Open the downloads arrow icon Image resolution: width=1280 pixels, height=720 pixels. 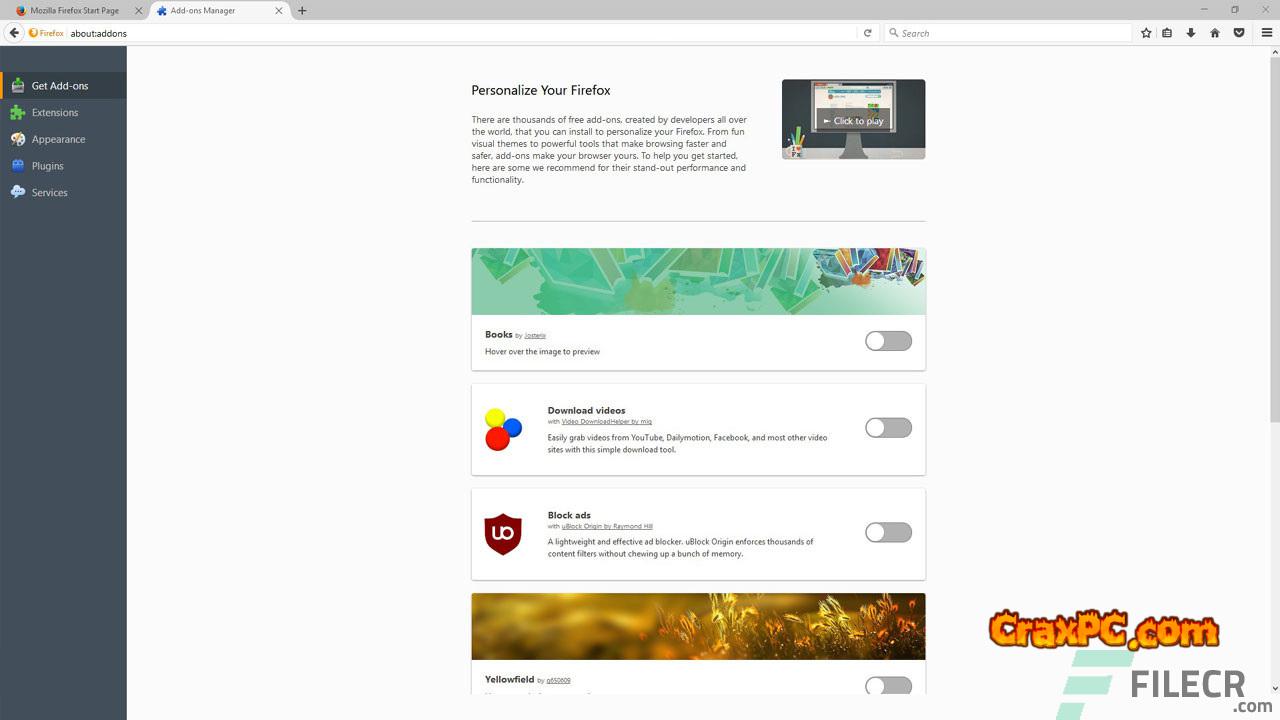(1191, 33)
